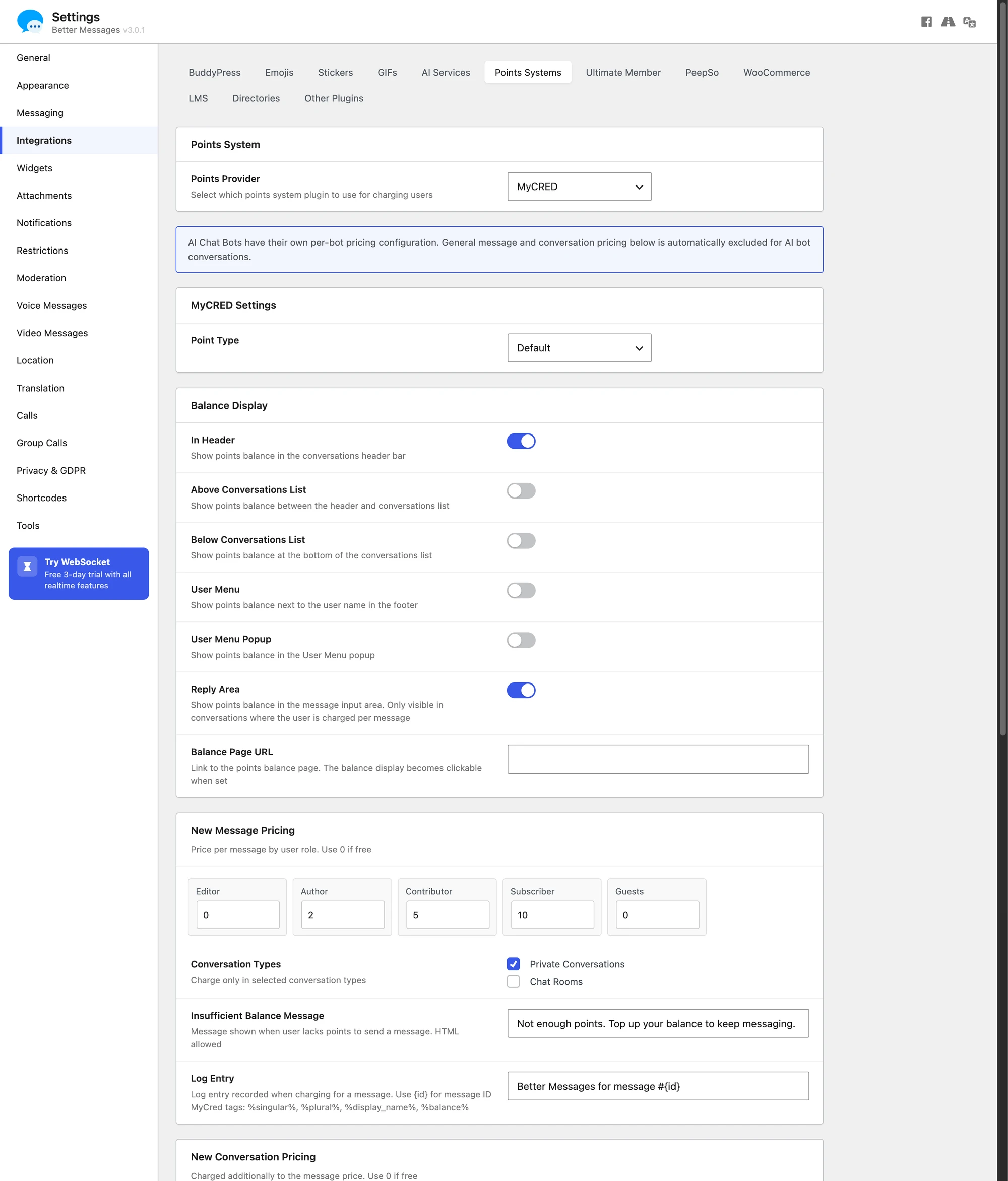The width and height of the screenshot is (1008, 1181).
Task: Click the Subscriber price input field
Action: click(552, 915)
